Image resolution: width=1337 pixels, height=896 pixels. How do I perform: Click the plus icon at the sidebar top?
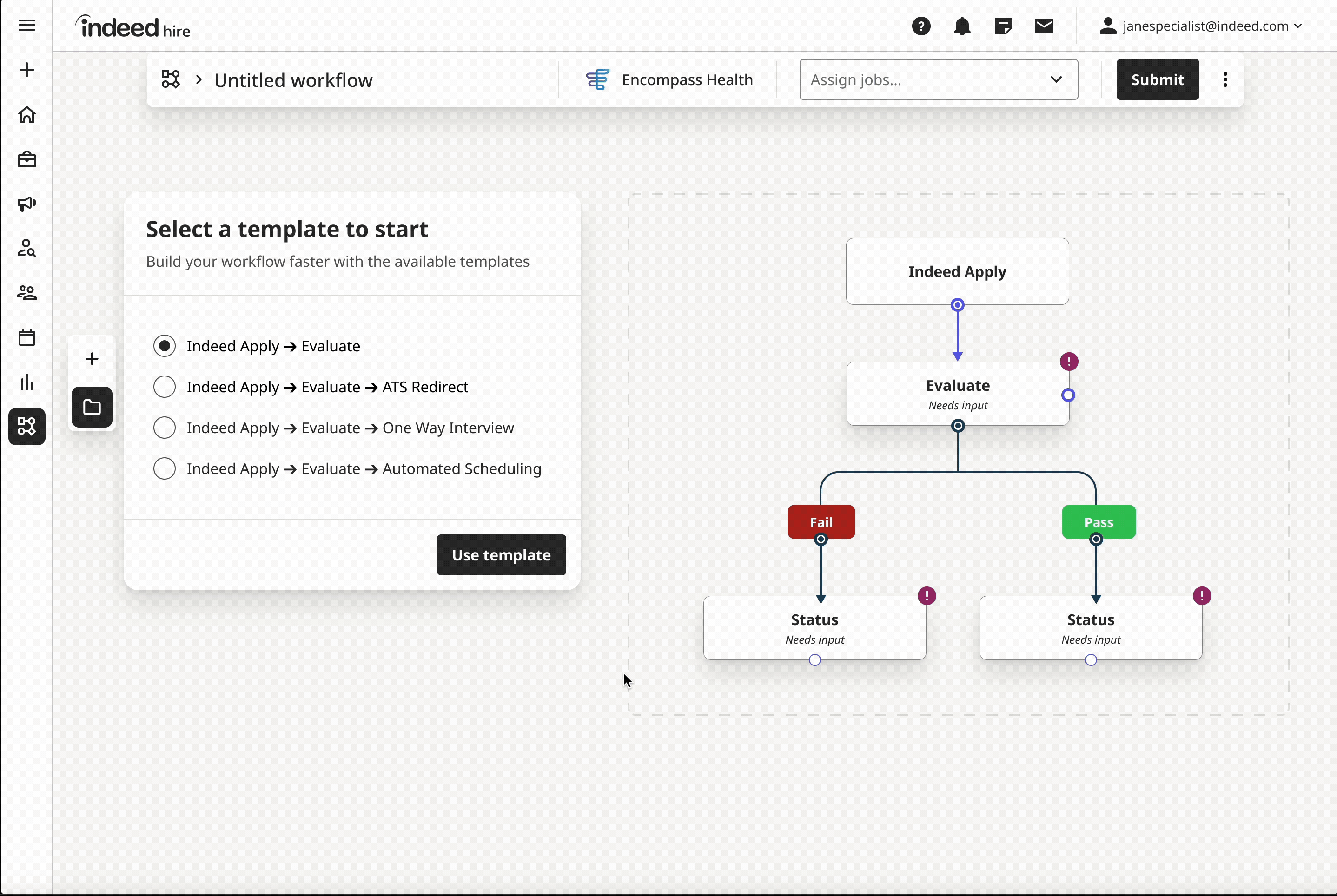pos(27,70)
